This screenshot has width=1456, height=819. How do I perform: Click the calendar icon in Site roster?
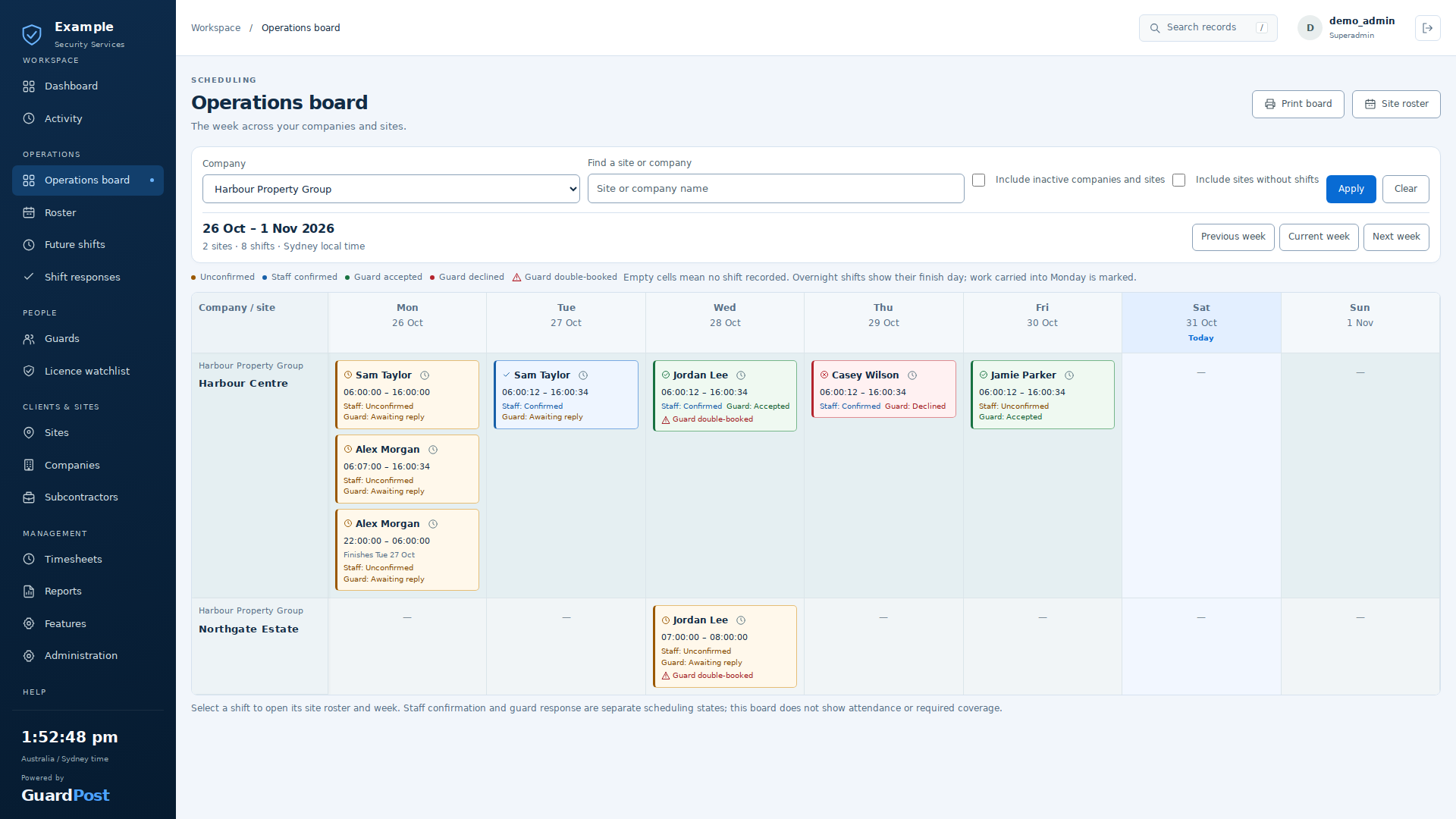pos(1370,104)
